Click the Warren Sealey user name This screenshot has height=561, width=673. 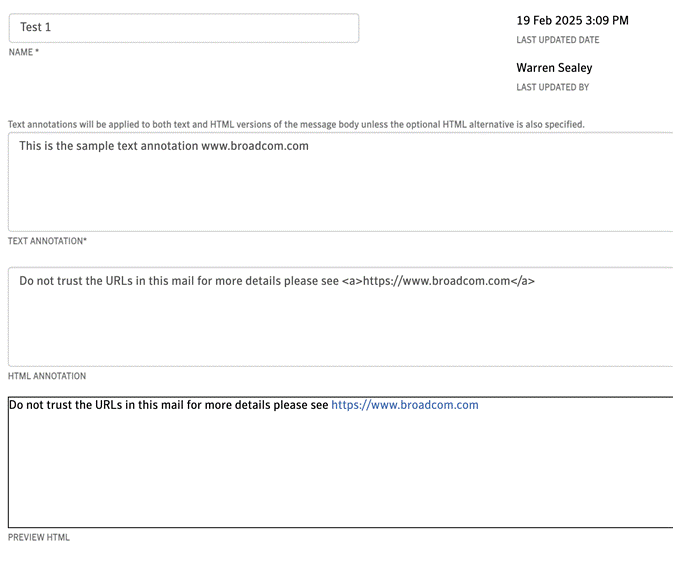(x=554, y=68)
